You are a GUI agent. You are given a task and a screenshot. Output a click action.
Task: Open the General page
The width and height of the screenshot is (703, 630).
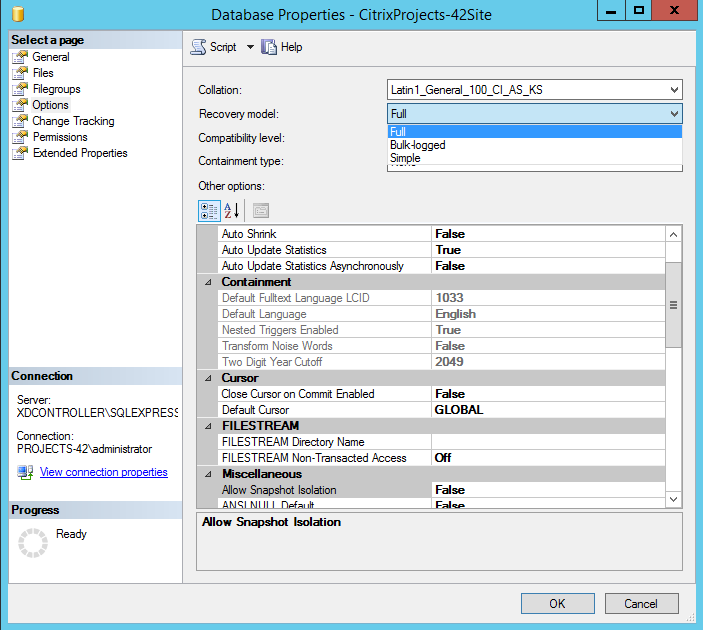(x=51, y=57)
